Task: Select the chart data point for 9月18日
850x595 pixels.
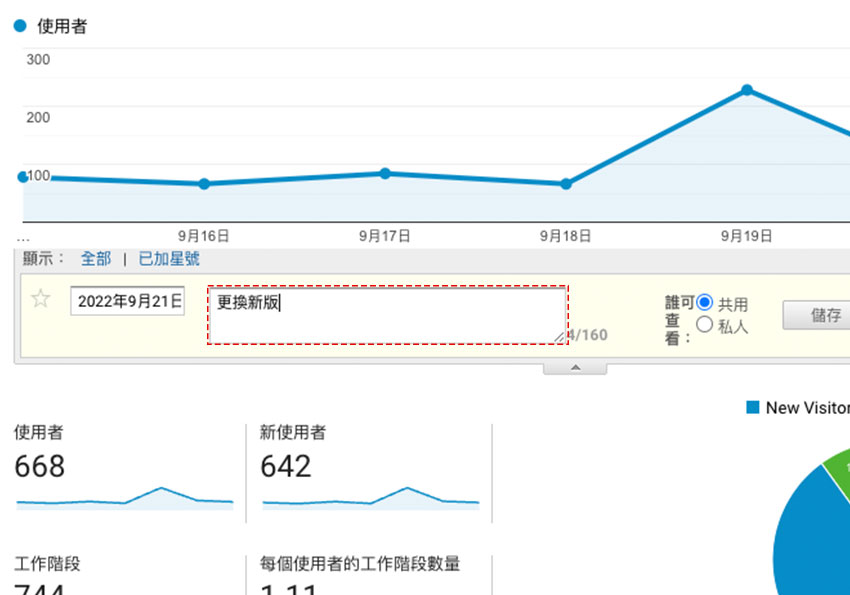Action: (566, 184)
